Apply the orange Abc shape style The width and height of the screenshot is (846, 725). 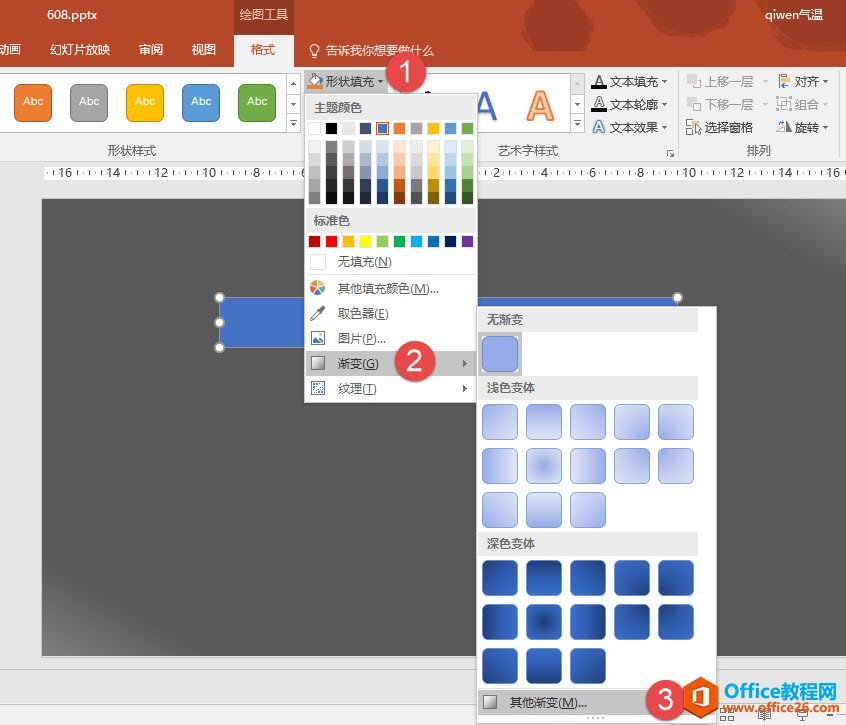[x=33, y=102]
